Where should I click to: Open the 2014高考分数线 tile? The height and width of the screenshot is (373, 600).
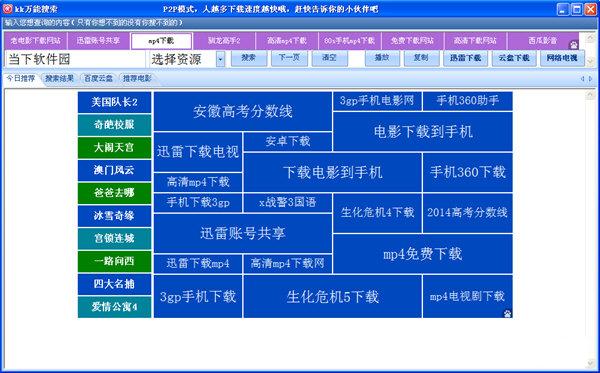pos(468,213)
